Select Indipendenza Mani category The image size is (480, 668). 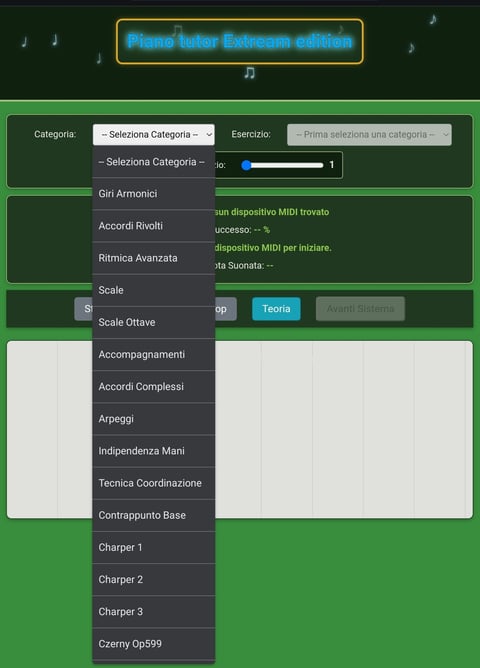[153, 451]
